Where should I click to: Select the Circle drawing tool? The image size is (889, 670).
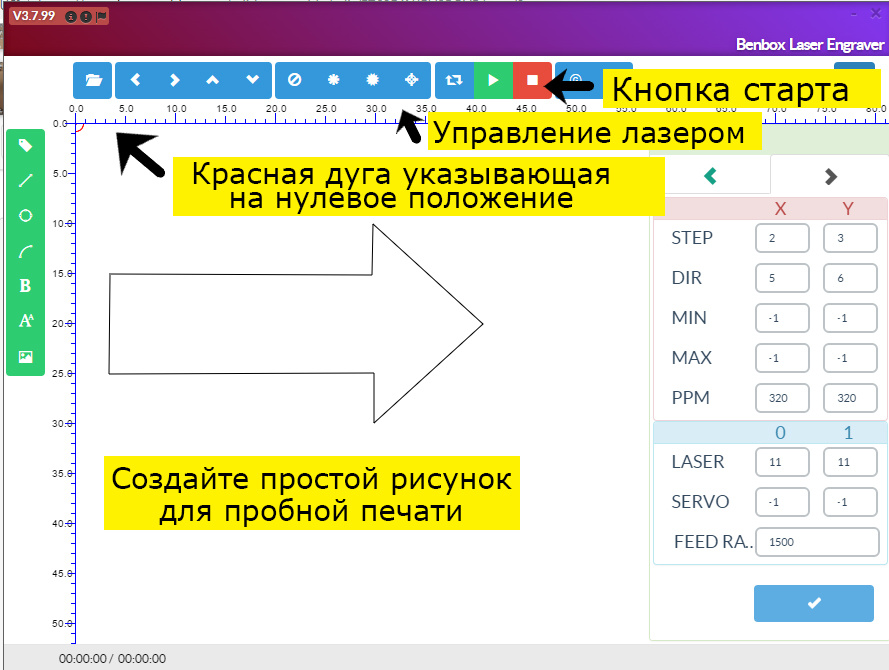(26, 215)
